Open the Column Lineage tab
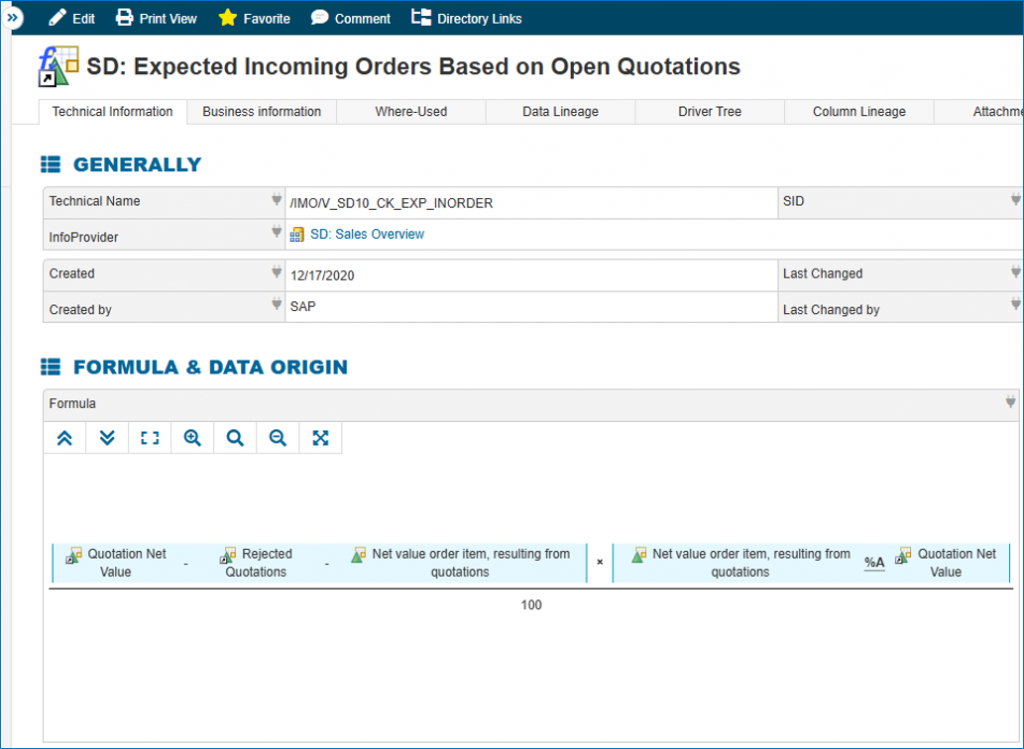The width and height of the screenshot is (1024, 749). [858, 111]
